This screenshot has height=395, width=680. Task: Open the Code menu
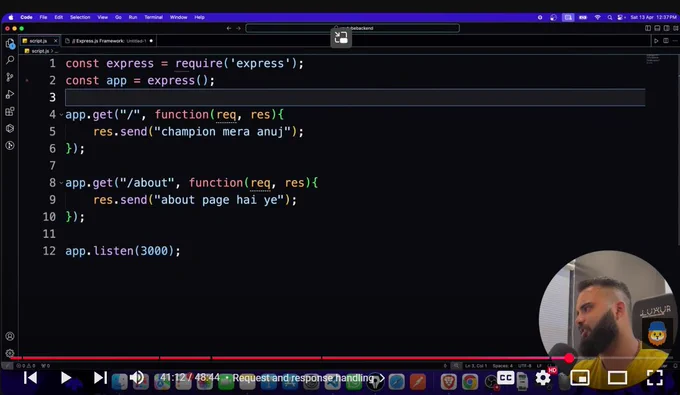click(x=26, y=17)
